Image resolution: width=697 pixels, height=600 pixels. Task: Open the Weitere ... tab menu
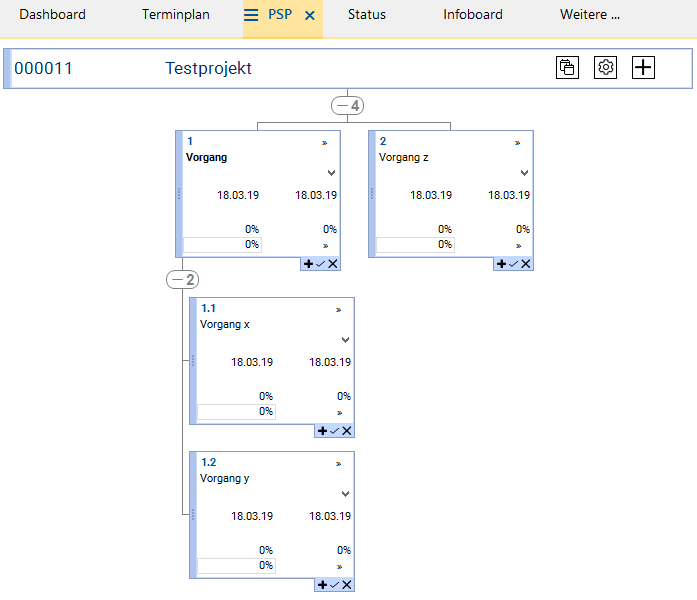point(589,15)
